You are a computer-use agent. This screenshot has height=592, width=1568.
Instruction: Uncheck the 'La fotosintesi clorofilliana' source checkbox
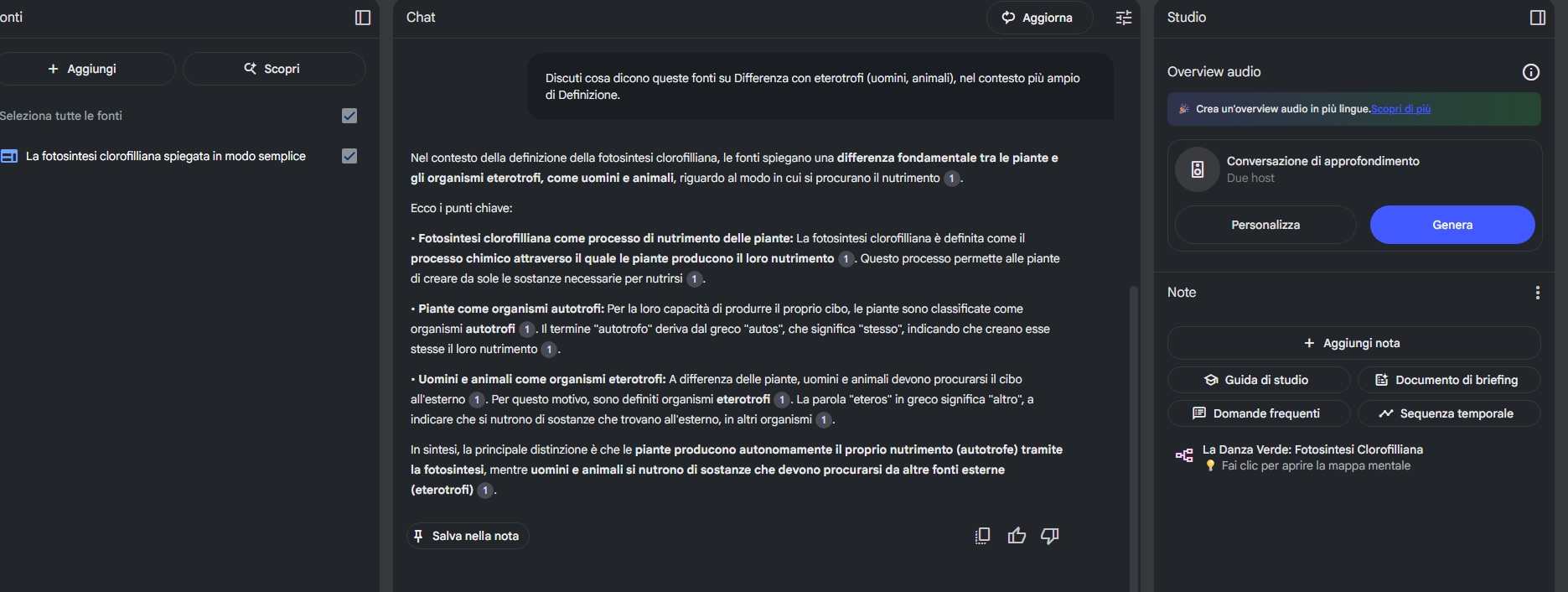click(x=349, y=156)
